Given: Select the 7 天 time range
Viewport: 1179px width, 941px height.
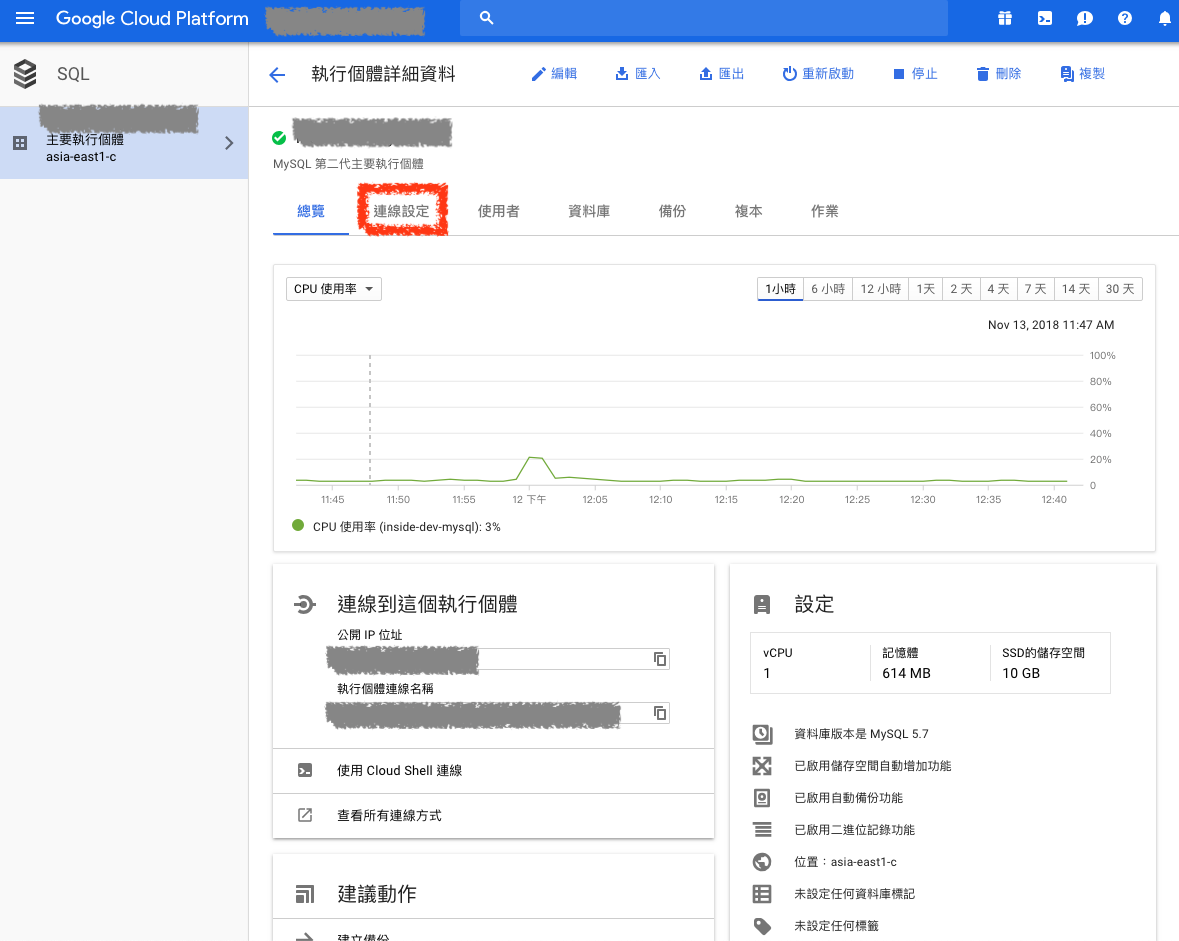Looking at the screenshot, I should 1034,289.
